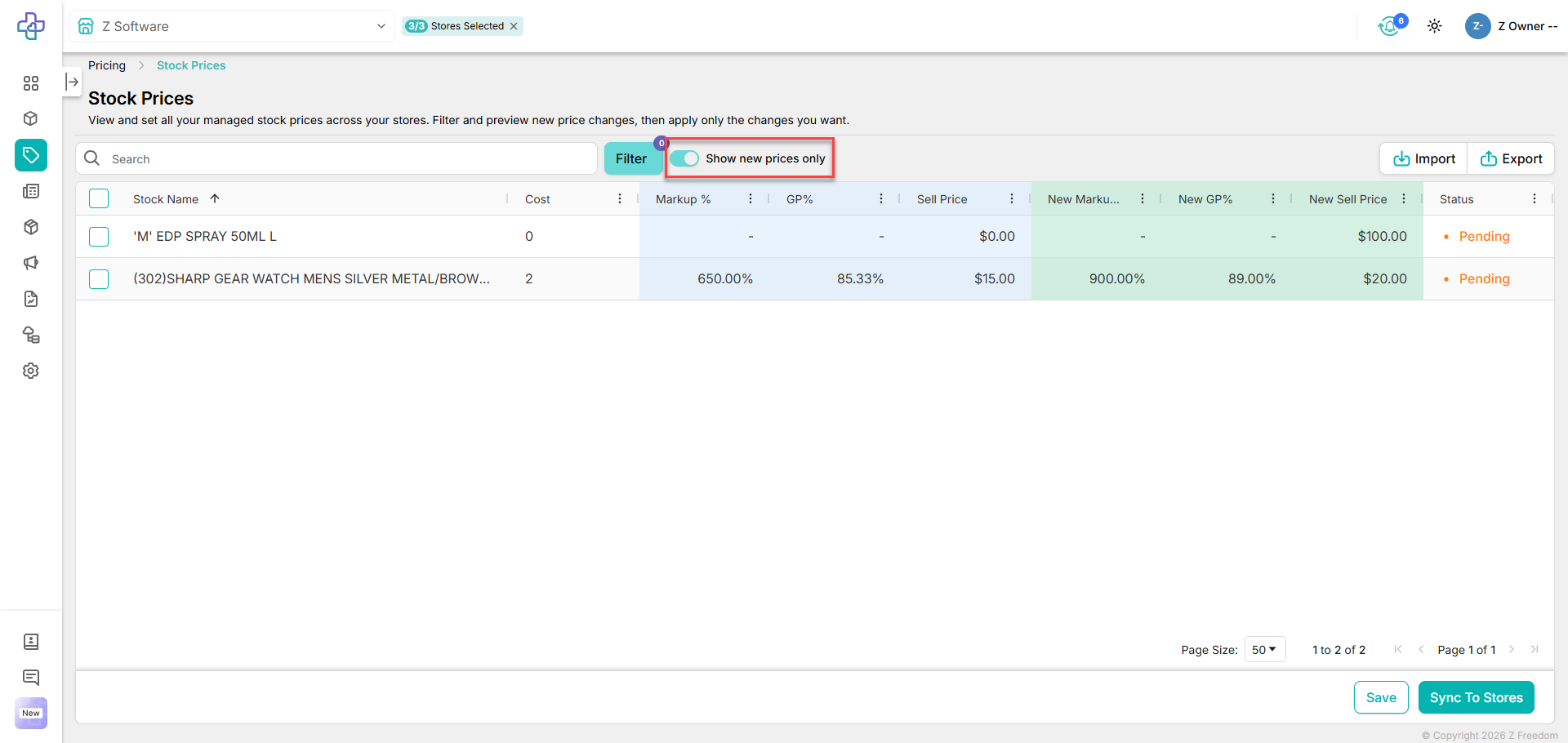The height and width of the screenshot is (743, 1568).
Task: Toggle the light/dark theme sun icon
Action: tap(1434, 26)
